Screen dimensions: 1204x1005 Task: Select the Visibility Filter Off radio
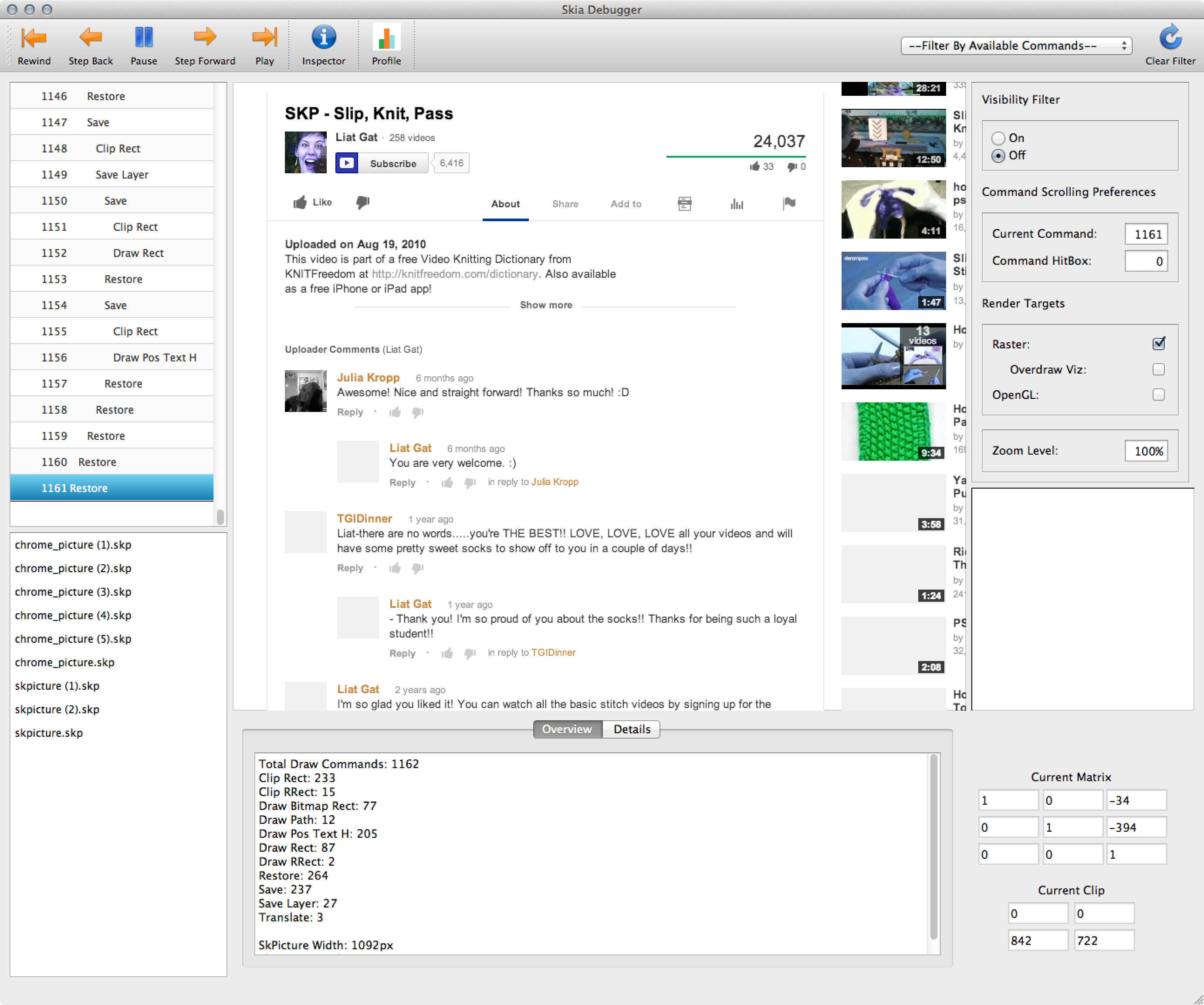[998, 156]
